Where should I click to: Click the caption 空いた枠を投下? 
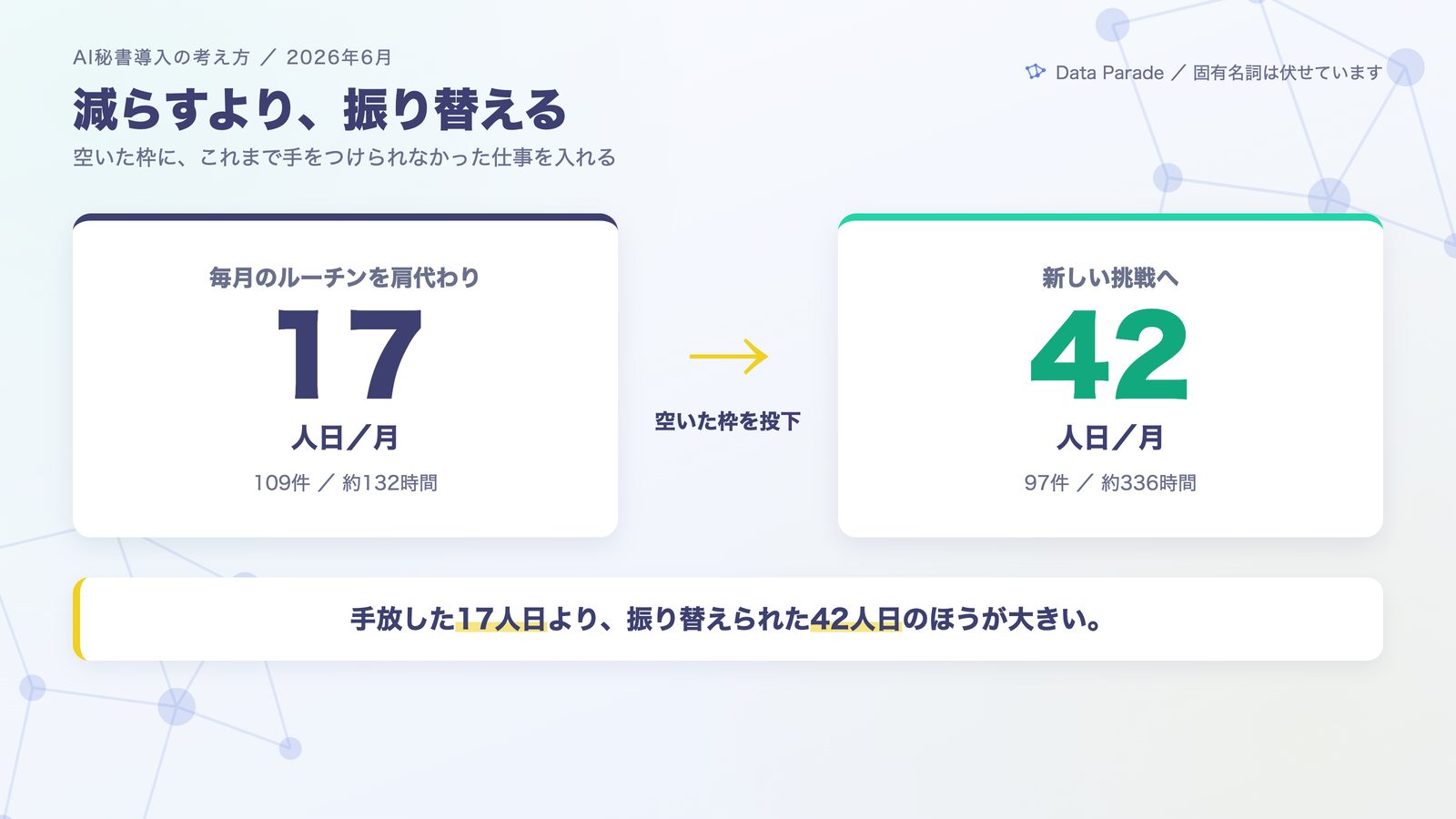(x=728, y=421)
